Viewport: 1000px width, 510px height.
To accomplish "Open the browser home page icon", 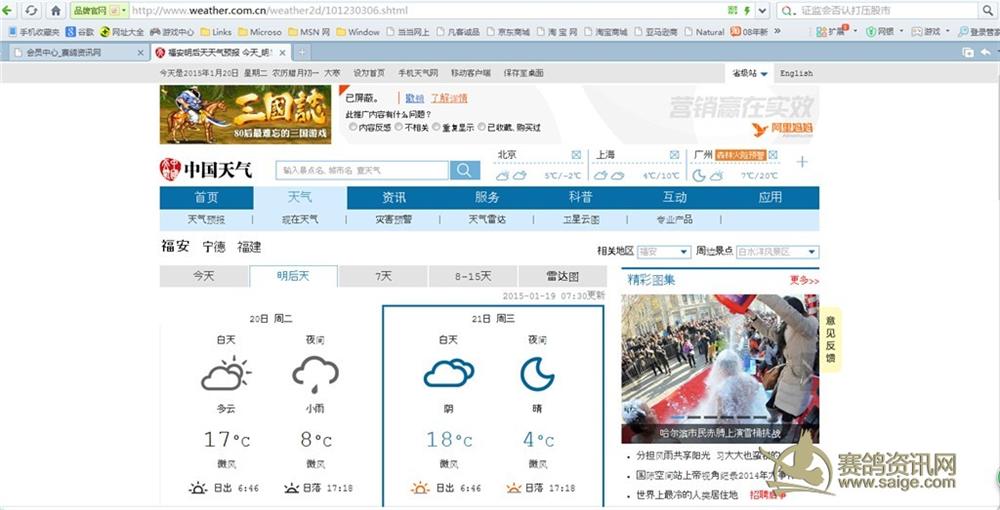I will (x=56, y=10).
